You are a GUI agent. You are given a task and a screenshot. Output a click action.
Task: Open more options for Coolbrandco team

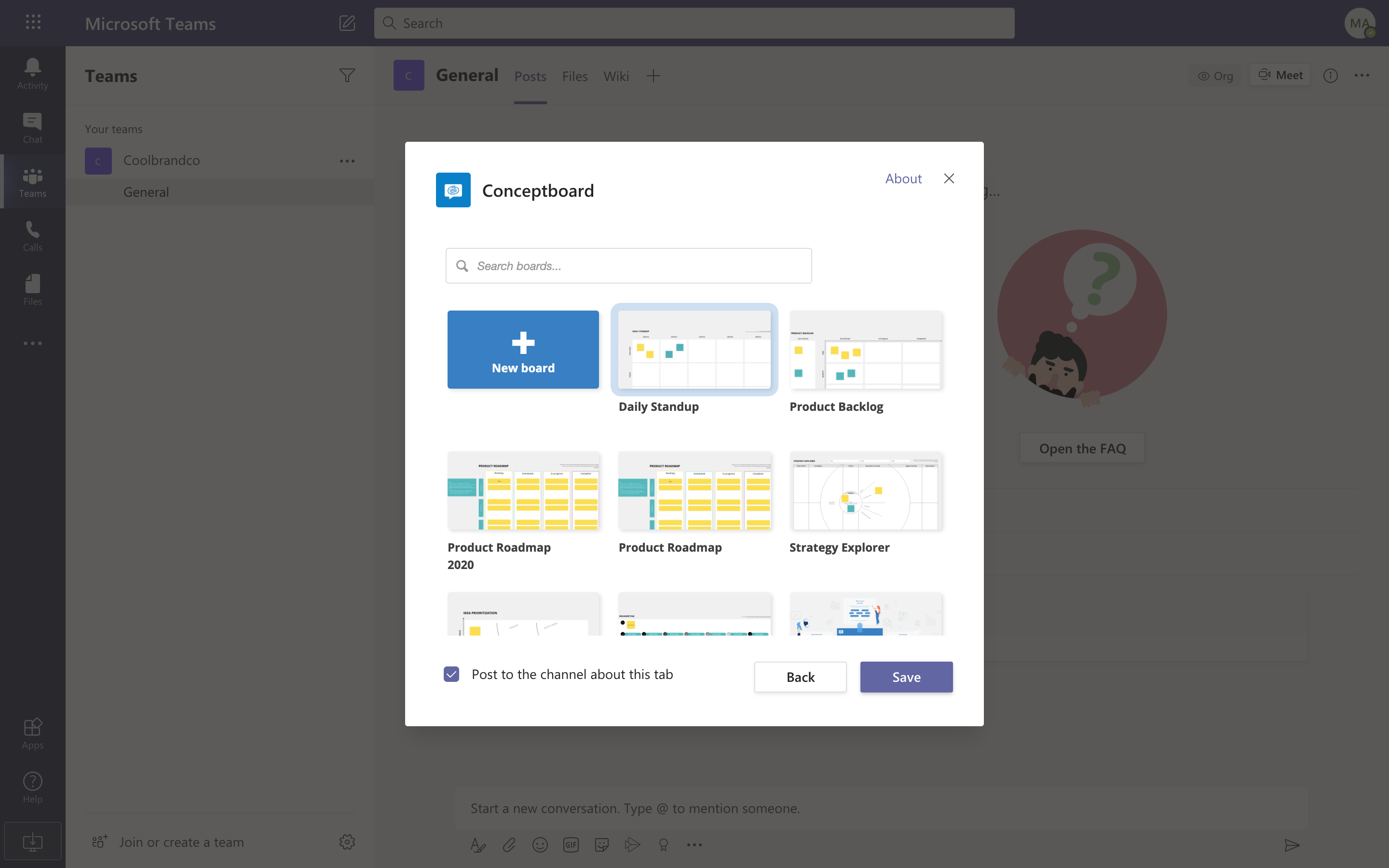pos(347,162)
